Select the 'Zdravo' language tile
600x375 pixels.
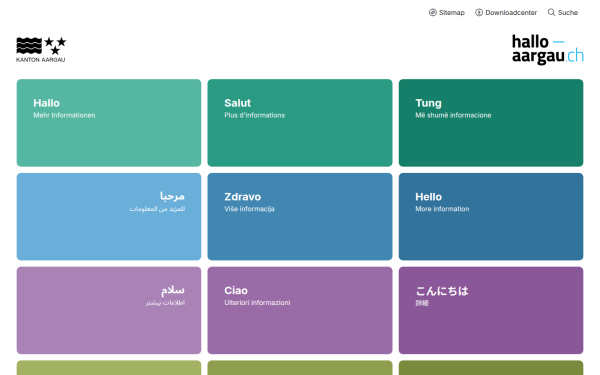(x=300, y=217)
